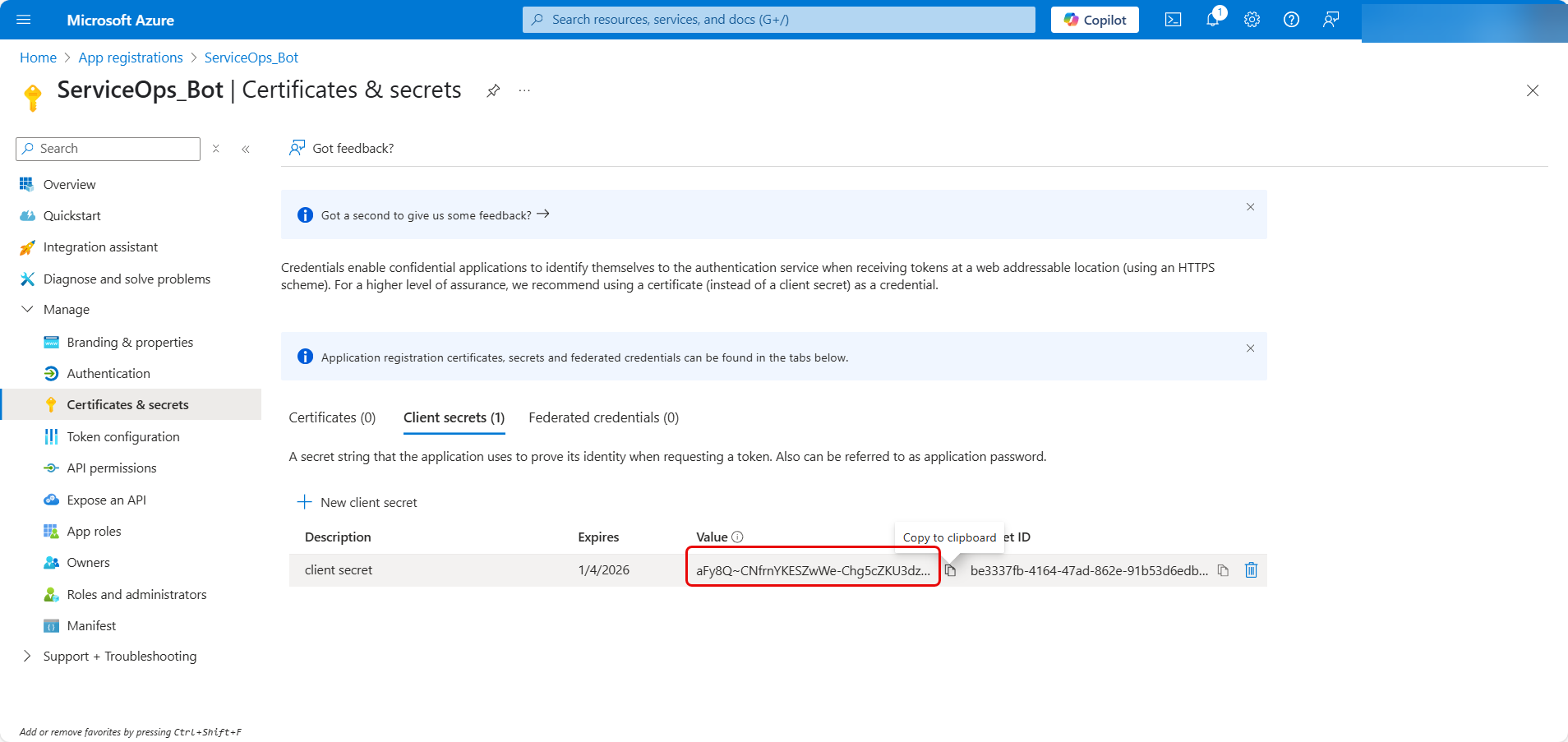Click the Copilot button
1568x742 pixels.
[x=1095, y=20]
